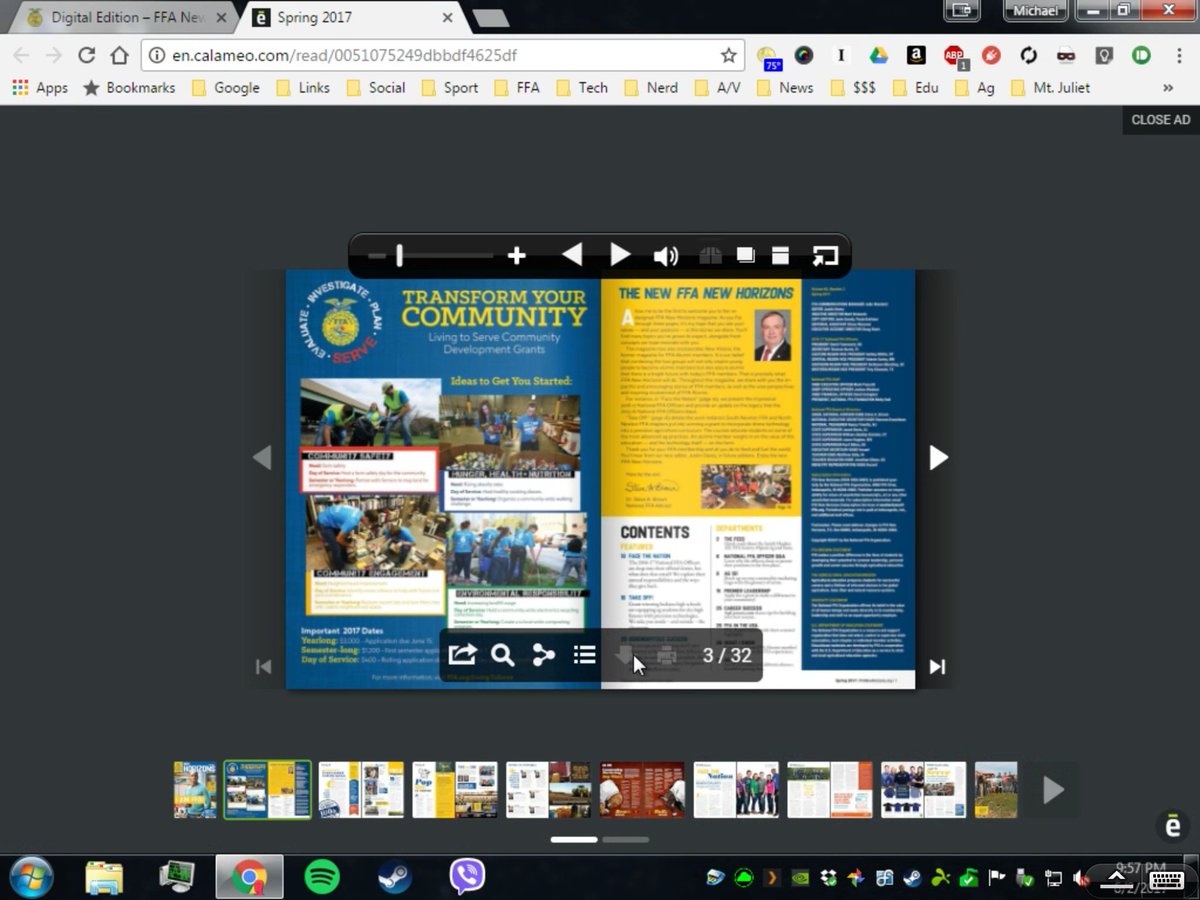Screen dimensions: 1200x900
Task: Click the Dropbox tray icon
Action: click(x=828, y=879)
